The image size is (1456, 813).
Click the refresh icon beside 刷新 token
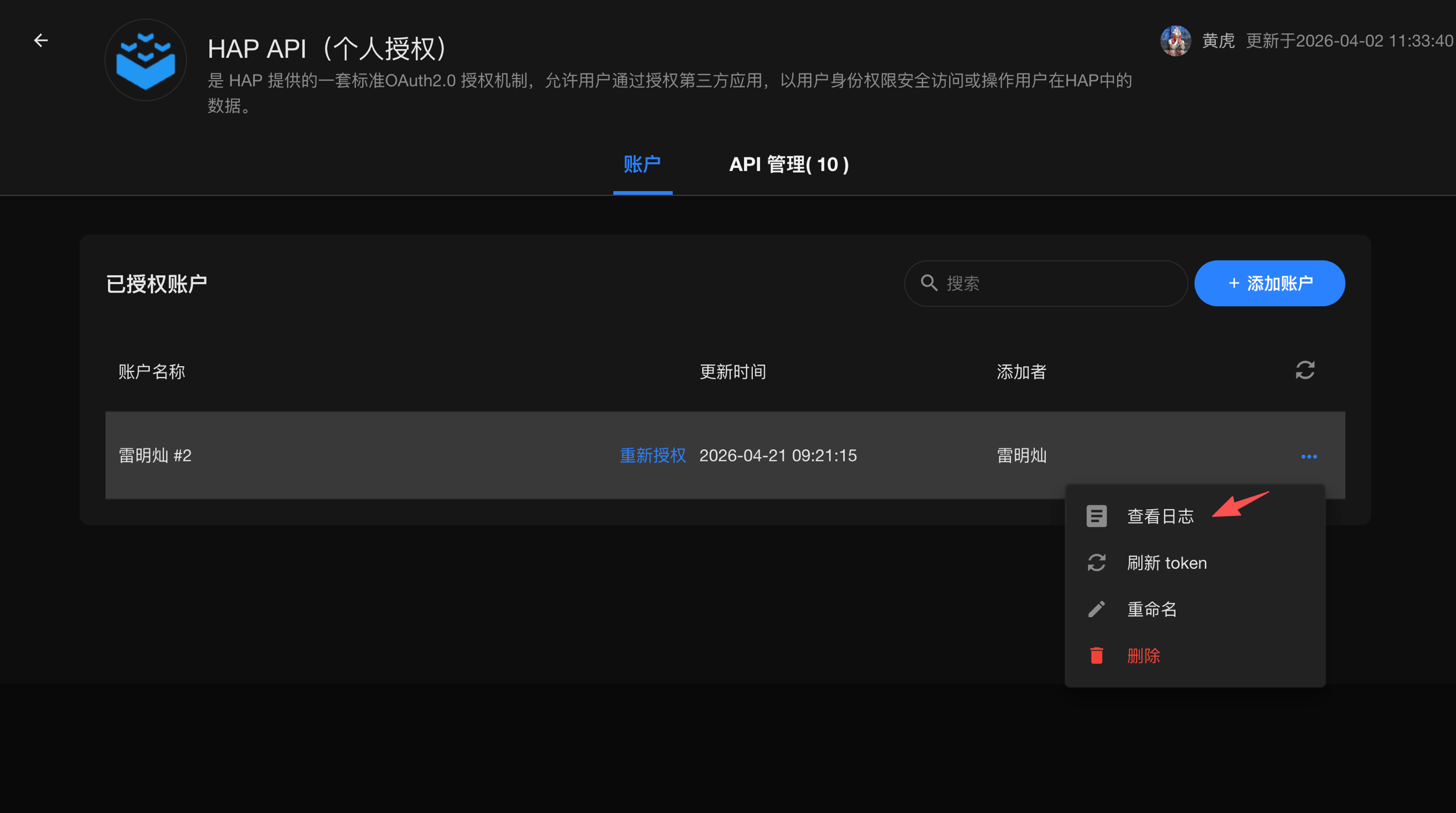coord(1097,563)
